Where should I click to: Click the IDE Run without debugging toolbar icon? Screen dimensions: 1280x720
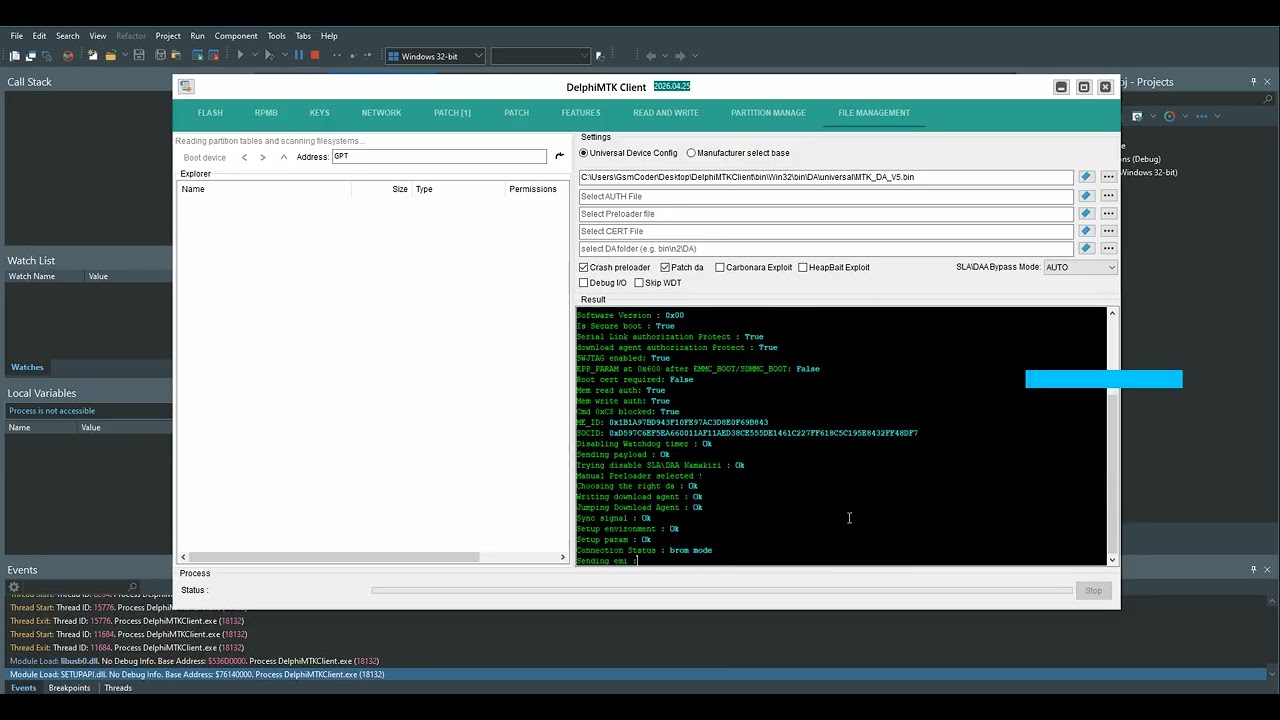[269, 56]
